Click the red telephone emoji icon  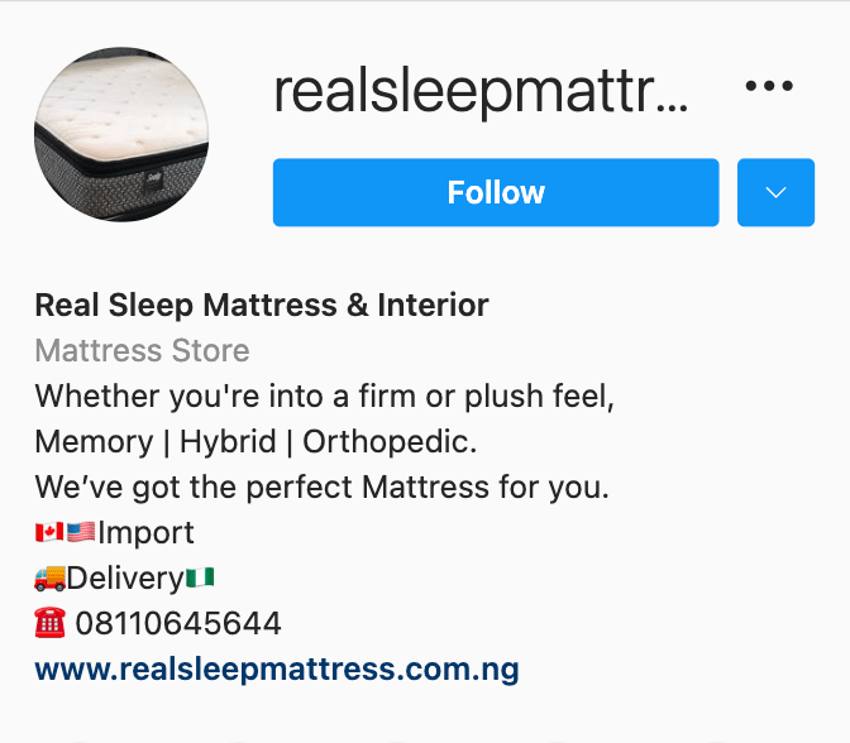pyautogui.click(x=50, y=623)
